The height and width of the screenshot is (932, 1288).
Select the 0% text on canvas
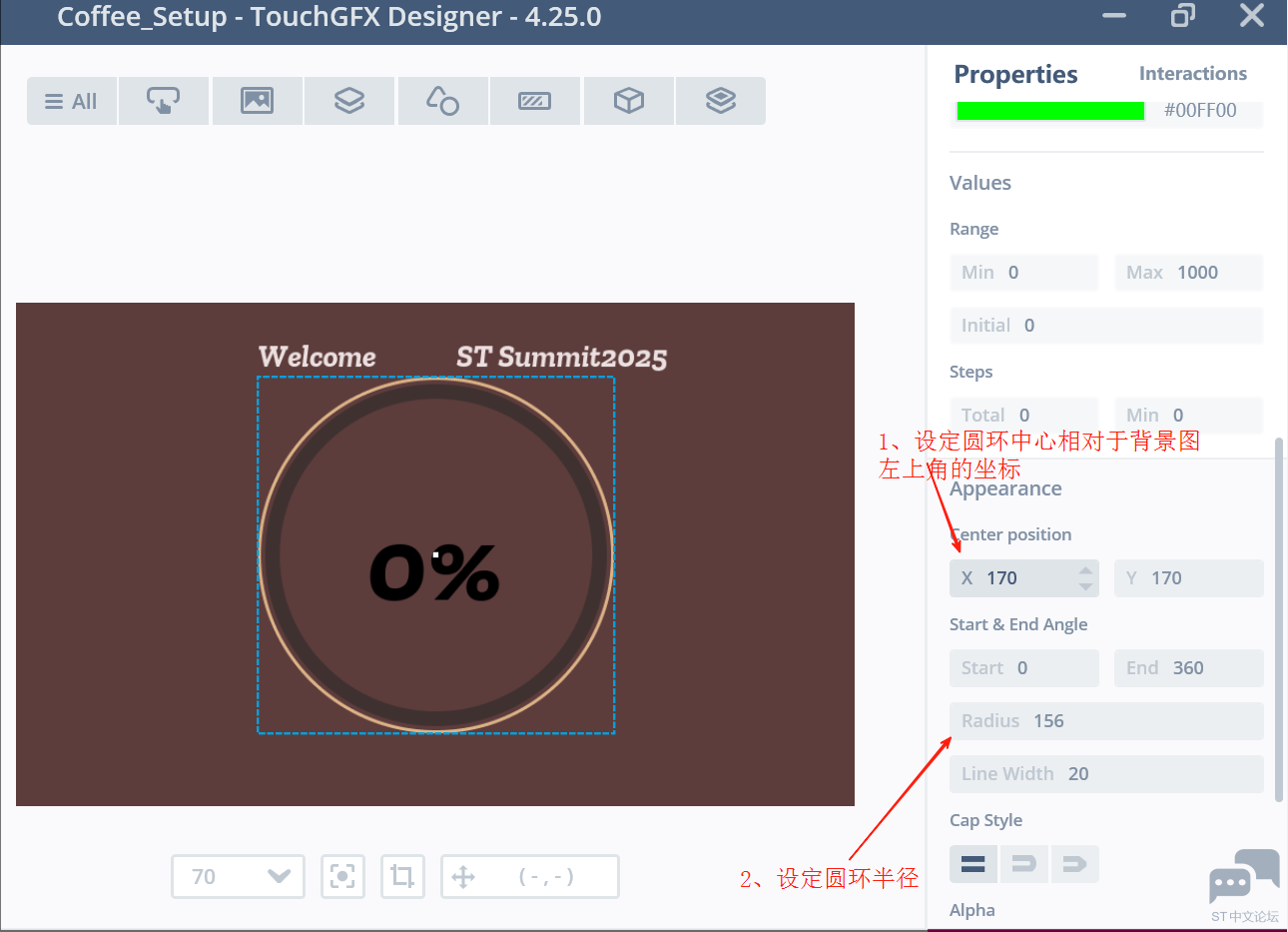point(434,572)
